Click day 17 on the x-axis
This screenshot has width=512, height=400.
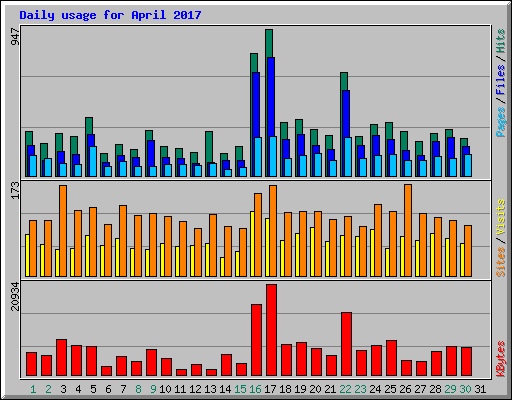pyautogui.click(x=270, y=389)
